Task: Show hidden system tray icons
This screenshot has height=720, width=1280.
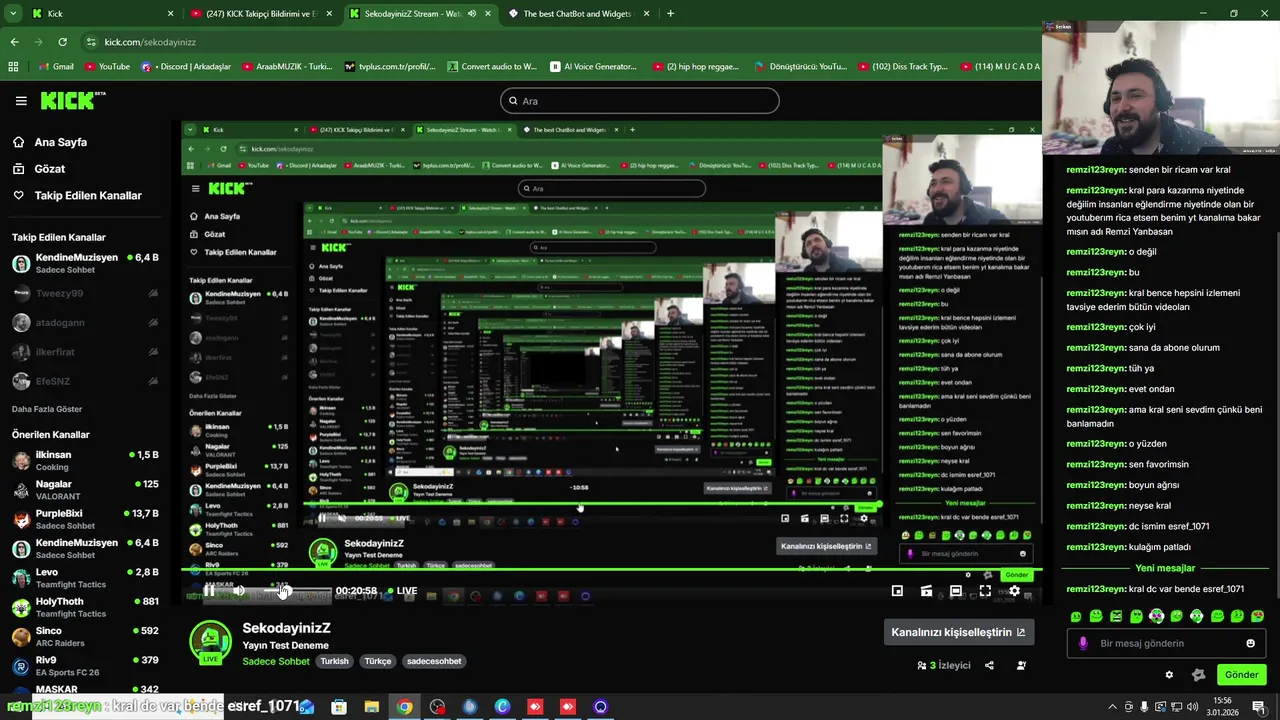Action: [1112, 707]
